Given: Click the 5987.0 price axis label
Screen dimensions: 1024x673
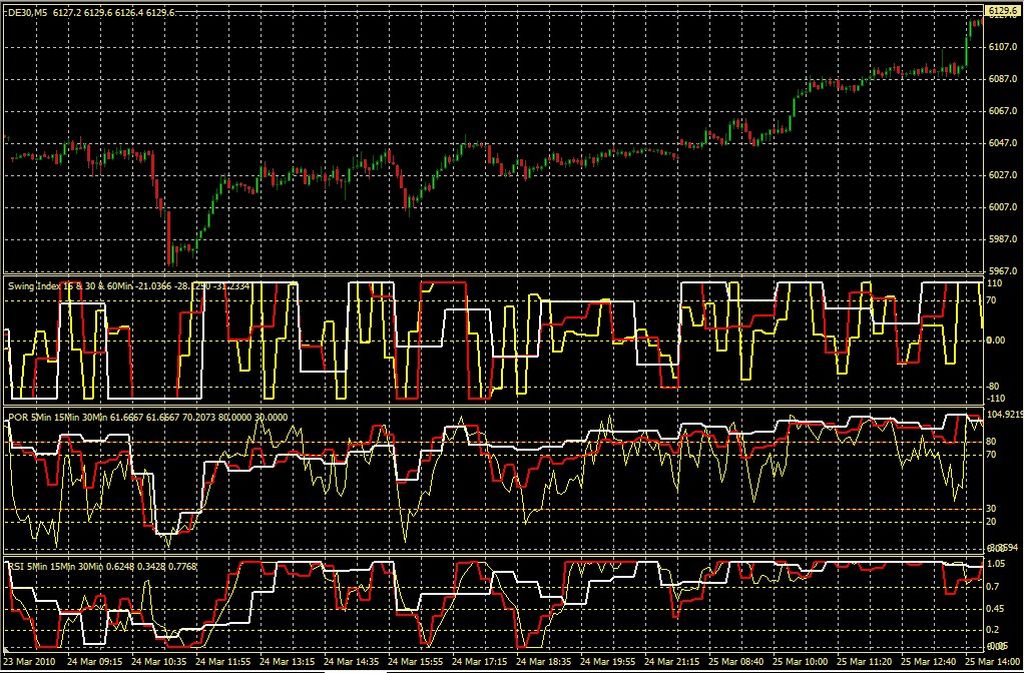Looking at the screenshot, I should [1004, 239].
